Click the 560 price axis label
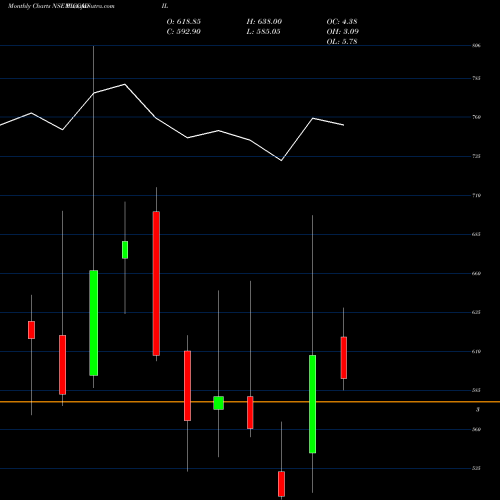 (x=476, y=429)
